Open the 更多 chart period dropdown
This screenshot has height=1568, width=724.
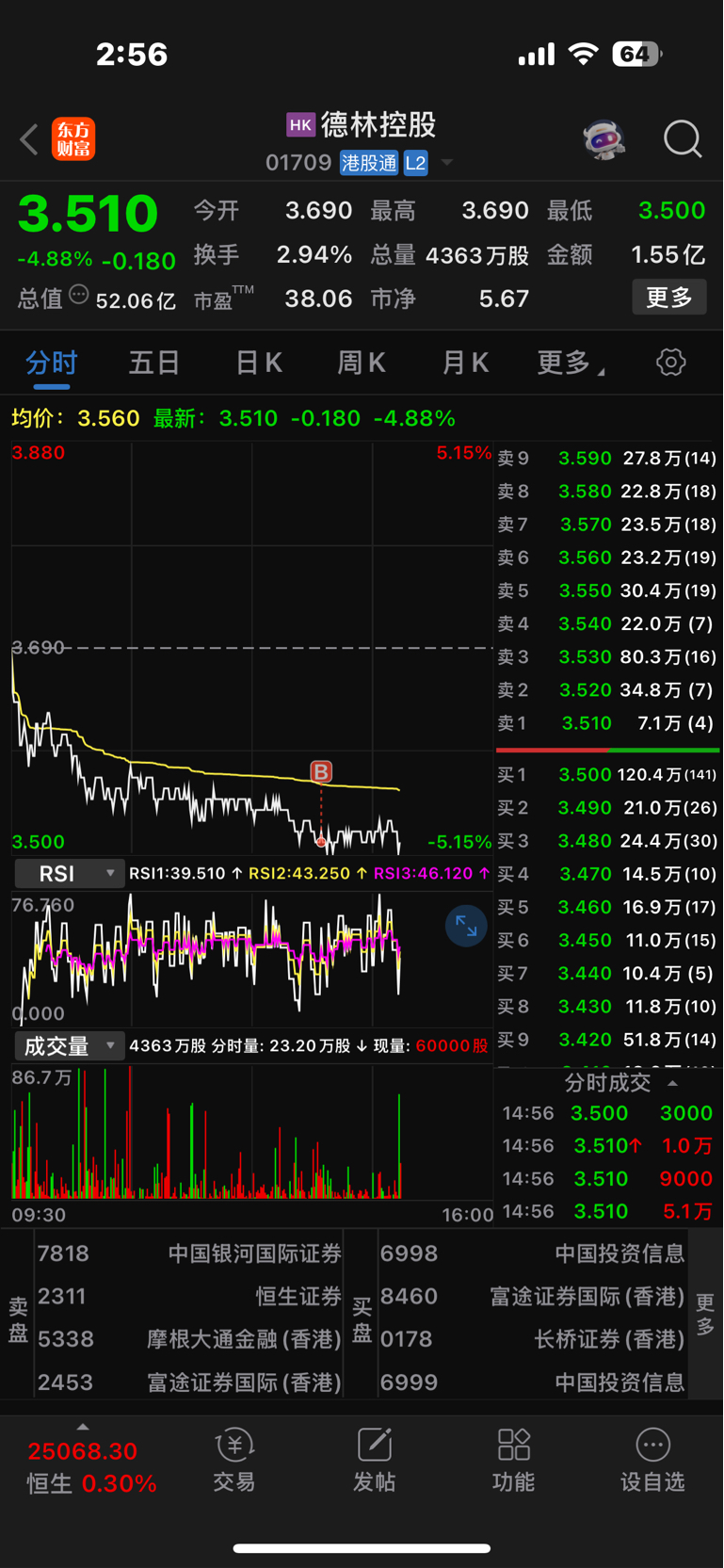tap(570, 363)
